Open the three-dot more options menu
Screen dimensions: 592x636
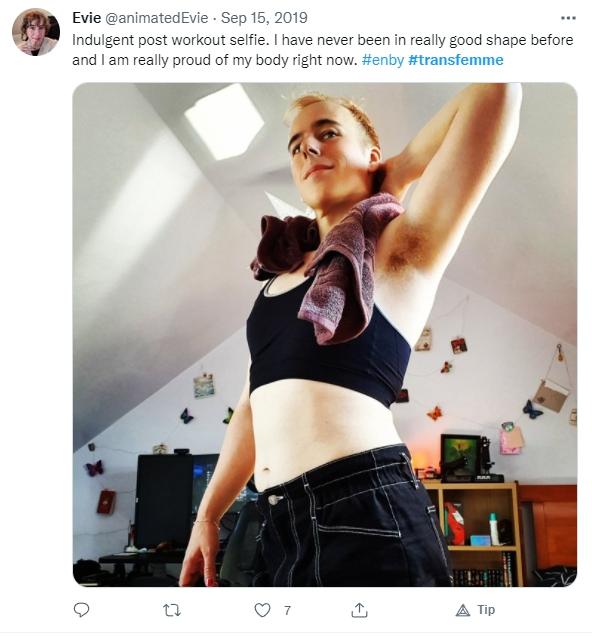click(x=568, y=18)
